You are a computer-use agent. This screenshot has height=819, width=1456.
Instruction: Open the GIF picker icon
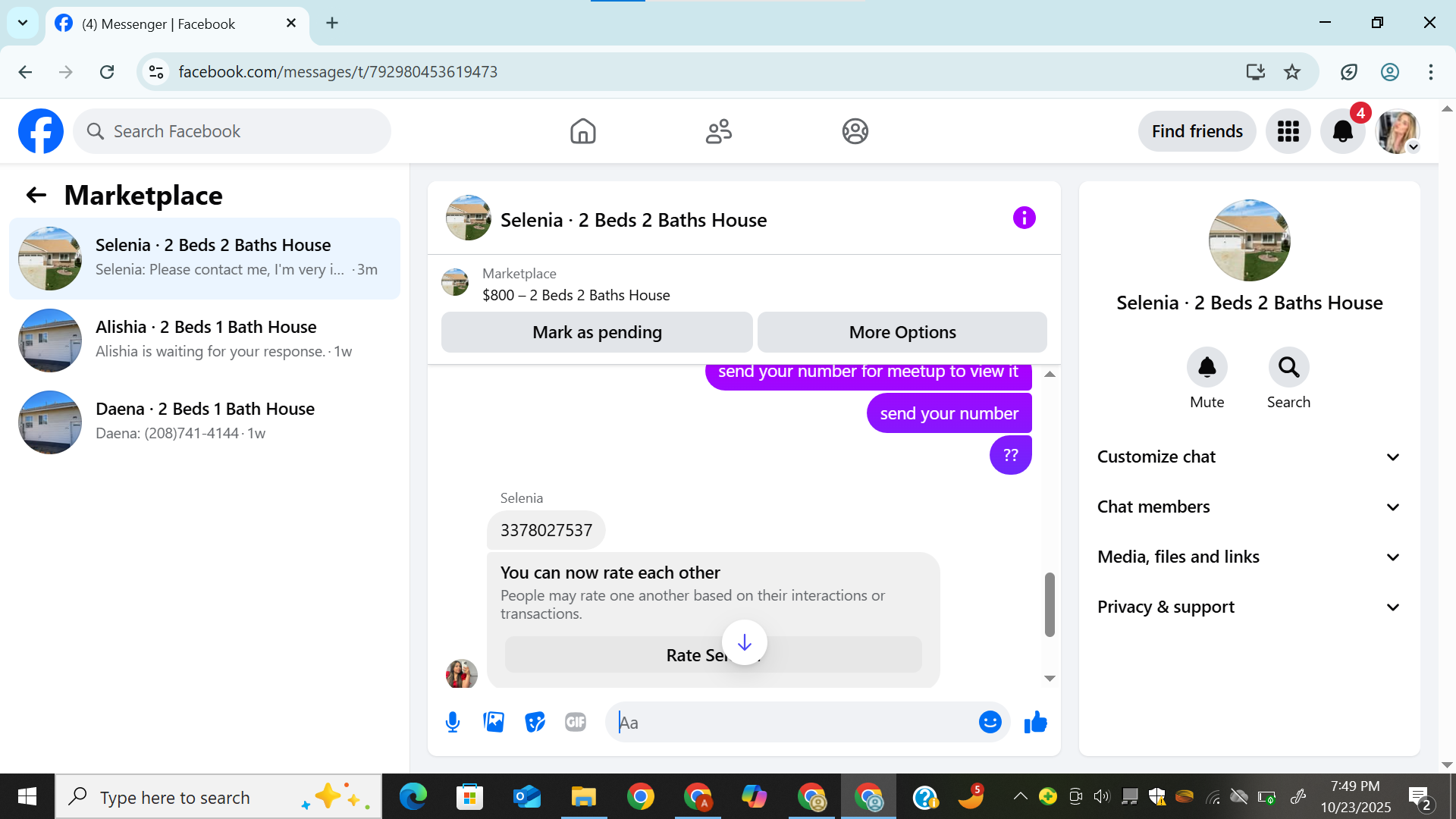(576, 722)
